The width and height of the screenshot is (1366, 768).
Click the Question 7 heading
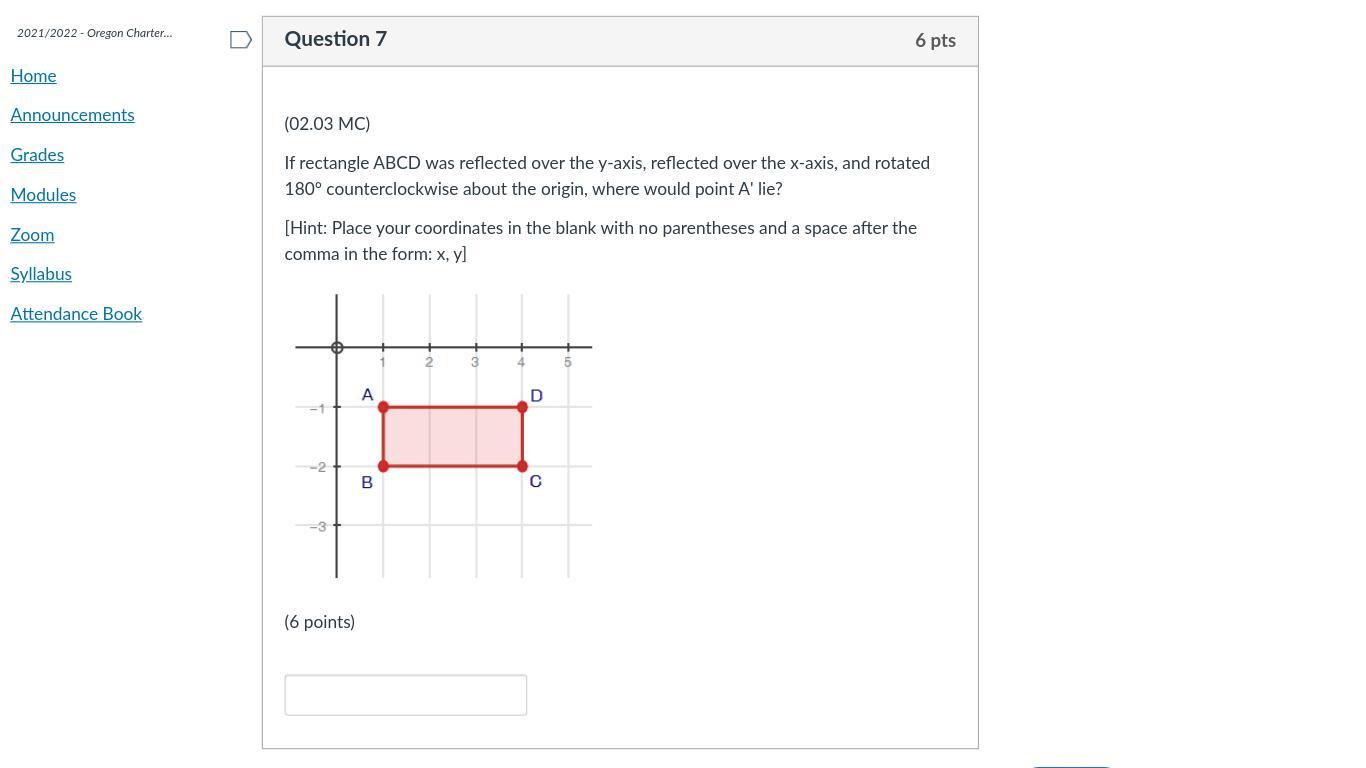click(x=335, y=39)
